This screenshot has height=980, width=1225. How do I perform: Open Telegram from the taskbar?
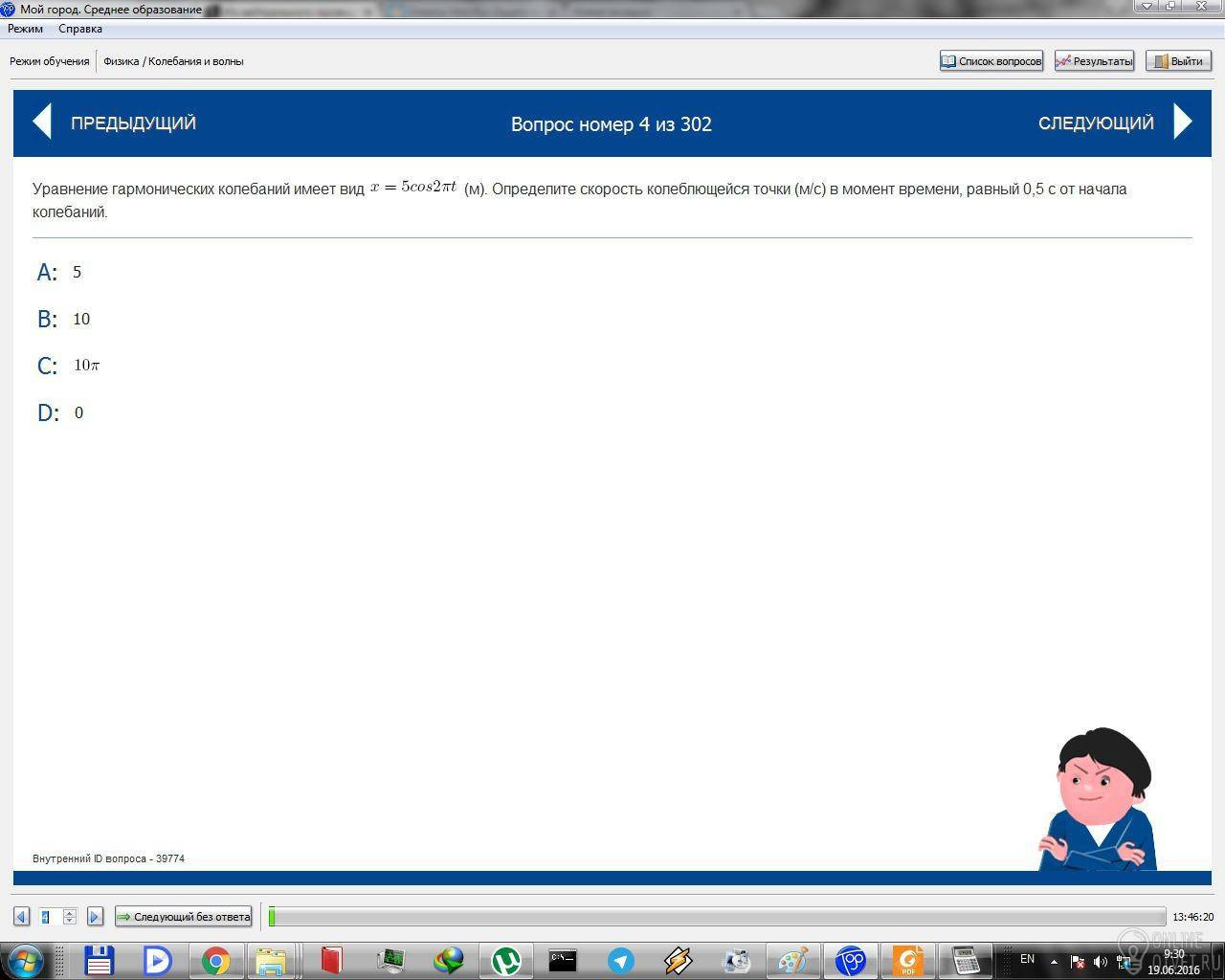pos(620,960)
